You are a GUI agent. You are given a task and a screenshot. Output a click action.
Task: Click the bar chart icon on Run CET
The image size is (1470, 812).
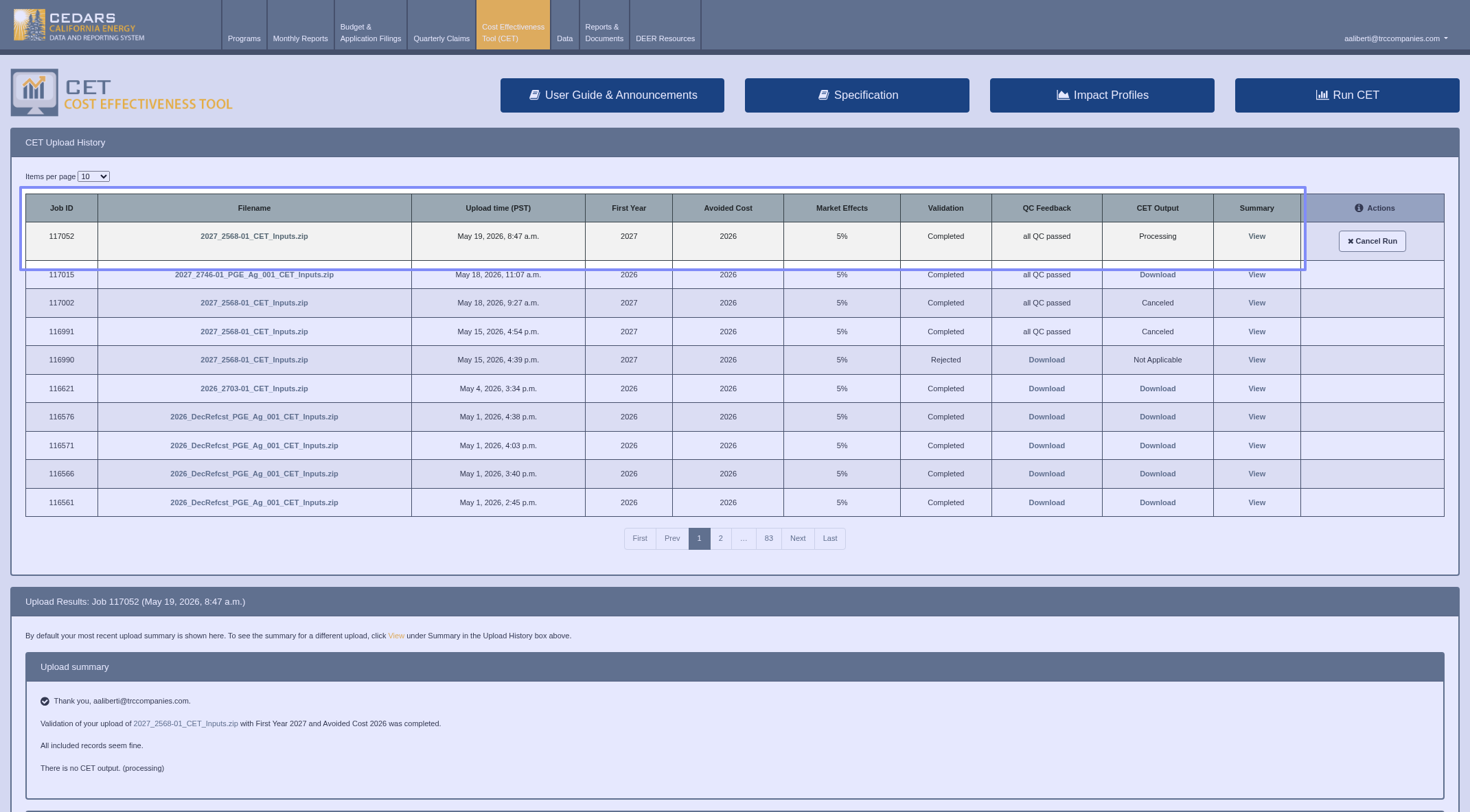[x=1322, y=95]
